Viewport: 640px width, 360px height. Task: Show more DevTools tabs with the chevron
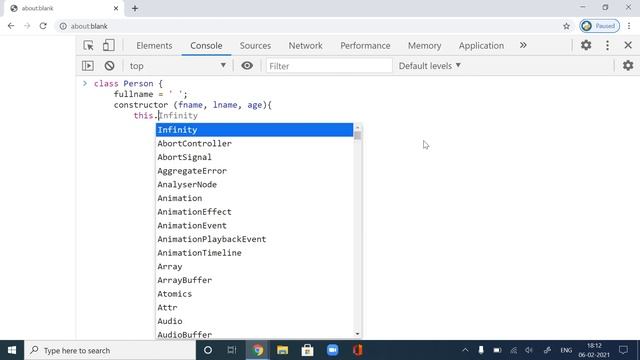[x=523, y=45]
